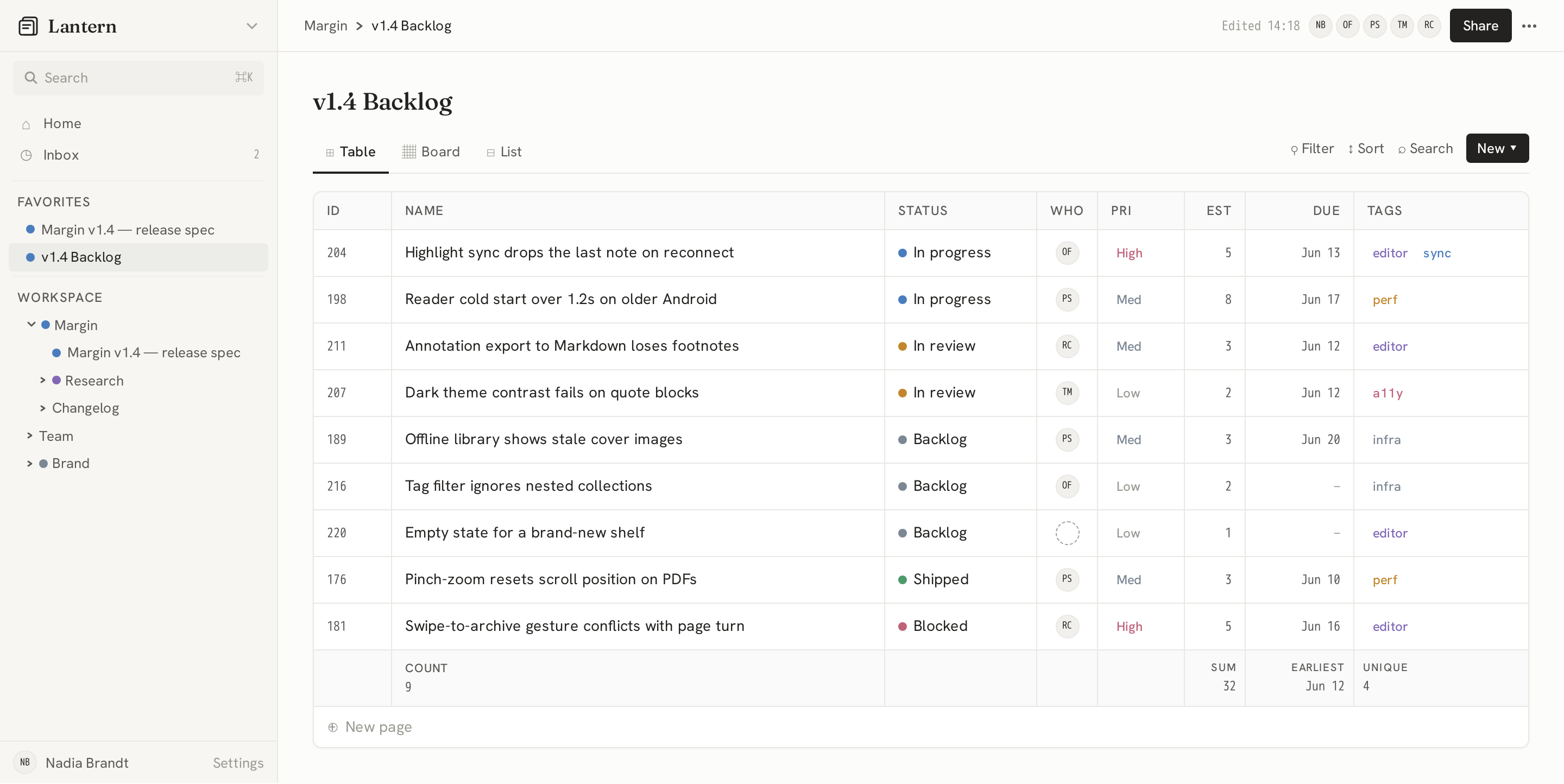1564x784 pixels.
Task: Open In progress status of row 204
Action: [945, 252]
